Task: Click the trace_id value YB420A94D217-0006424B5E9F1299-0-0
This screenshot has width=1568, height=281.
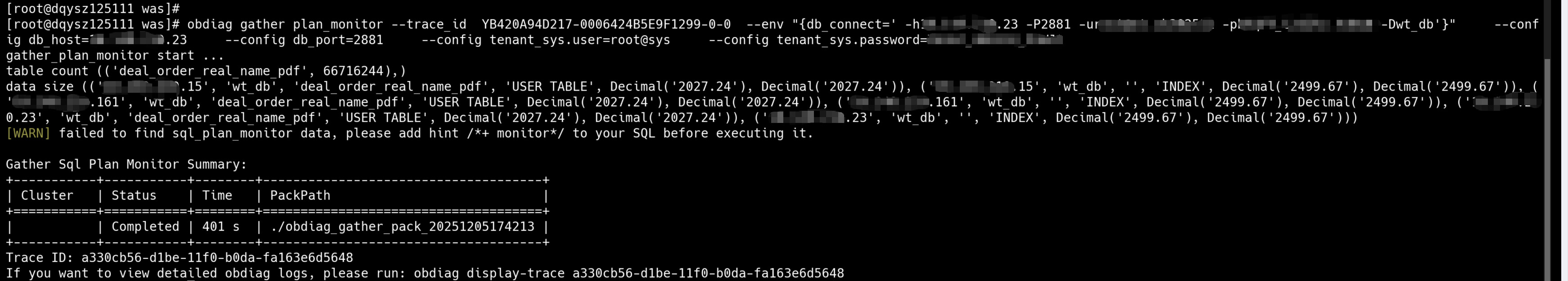Action: point(606,25)
